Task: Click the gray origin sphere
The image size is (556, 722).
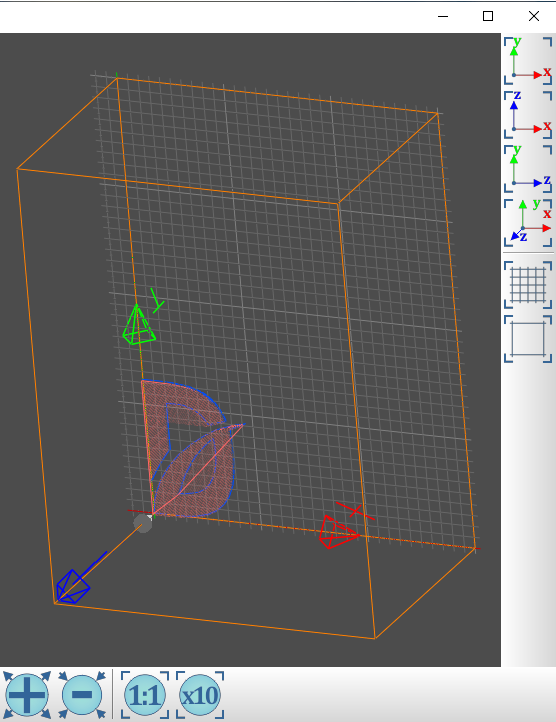Action: click(x=143, y=524)
